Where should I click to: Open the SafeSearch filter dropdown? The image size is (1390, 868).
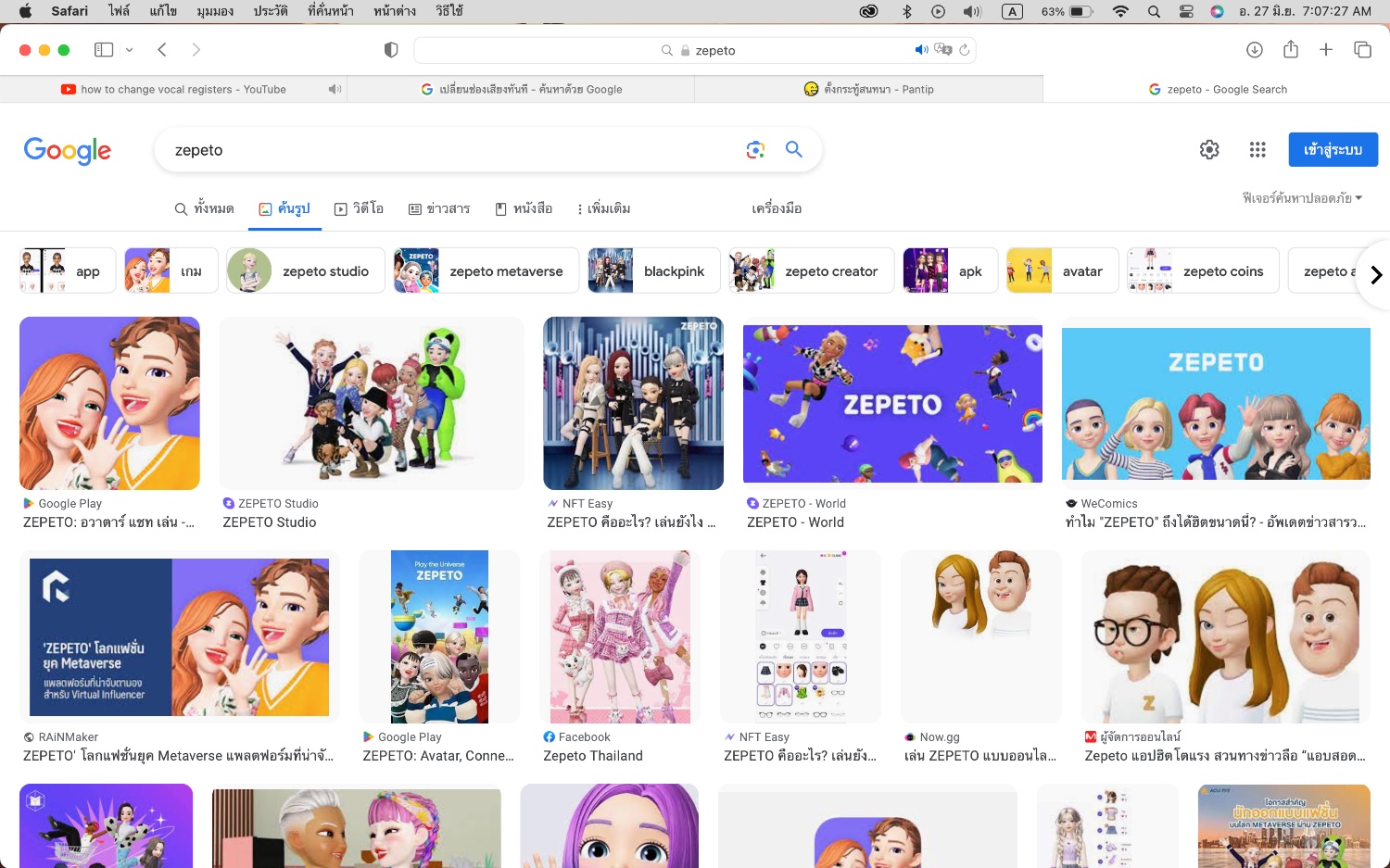click(x=1302, y=197)
